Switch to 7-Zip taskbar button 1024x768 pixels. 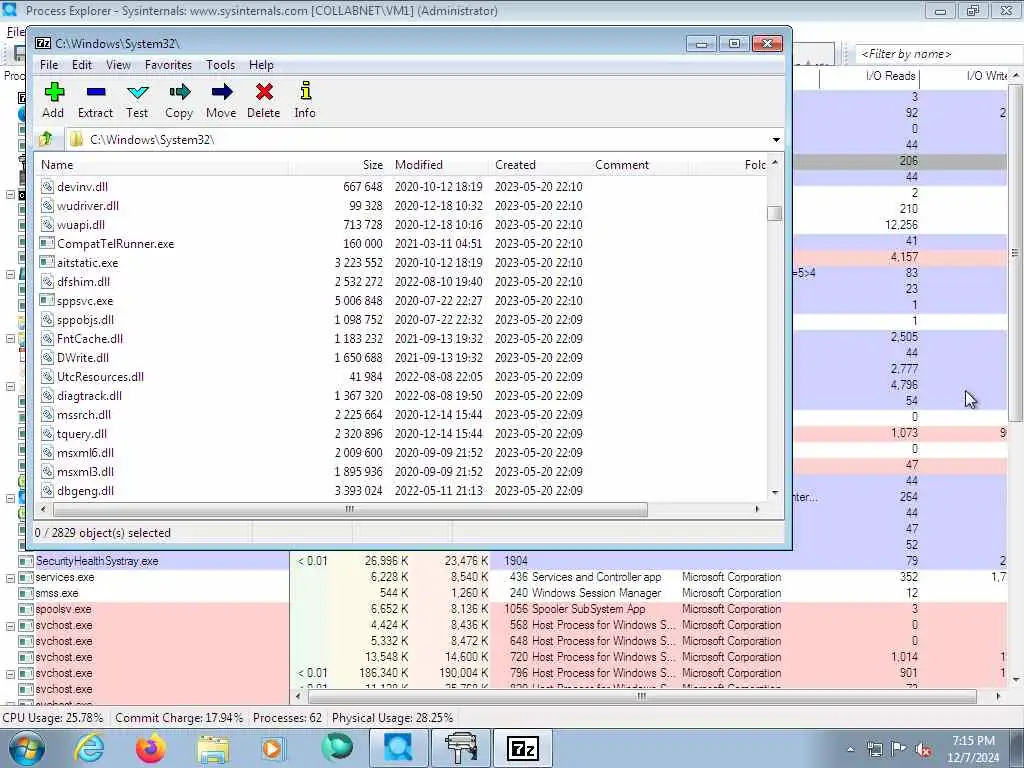522,748
